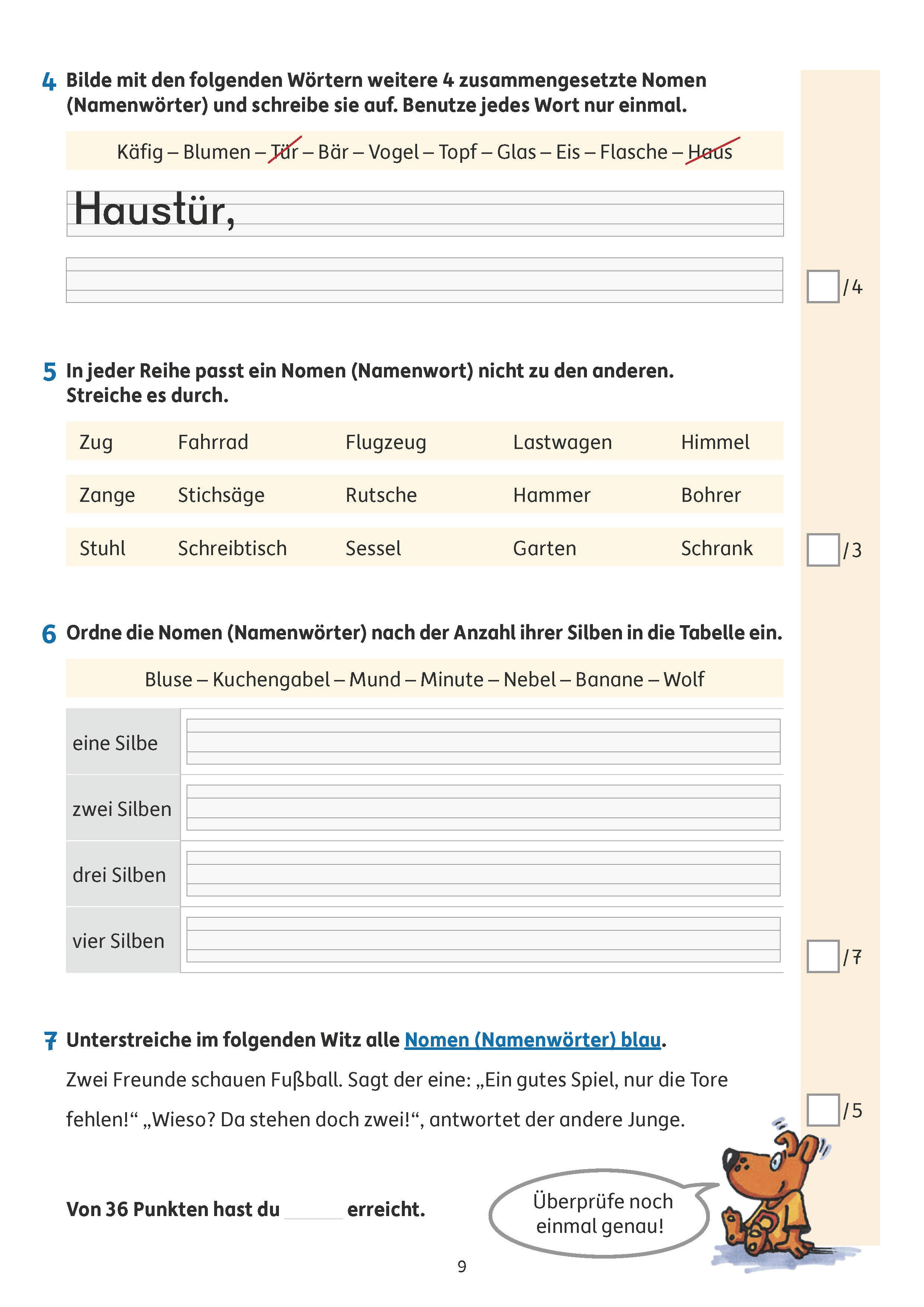Click the speech bubble 'Überprüfe noch einmal genau!'
924x1307 pixels.
tap(600, 1213)
